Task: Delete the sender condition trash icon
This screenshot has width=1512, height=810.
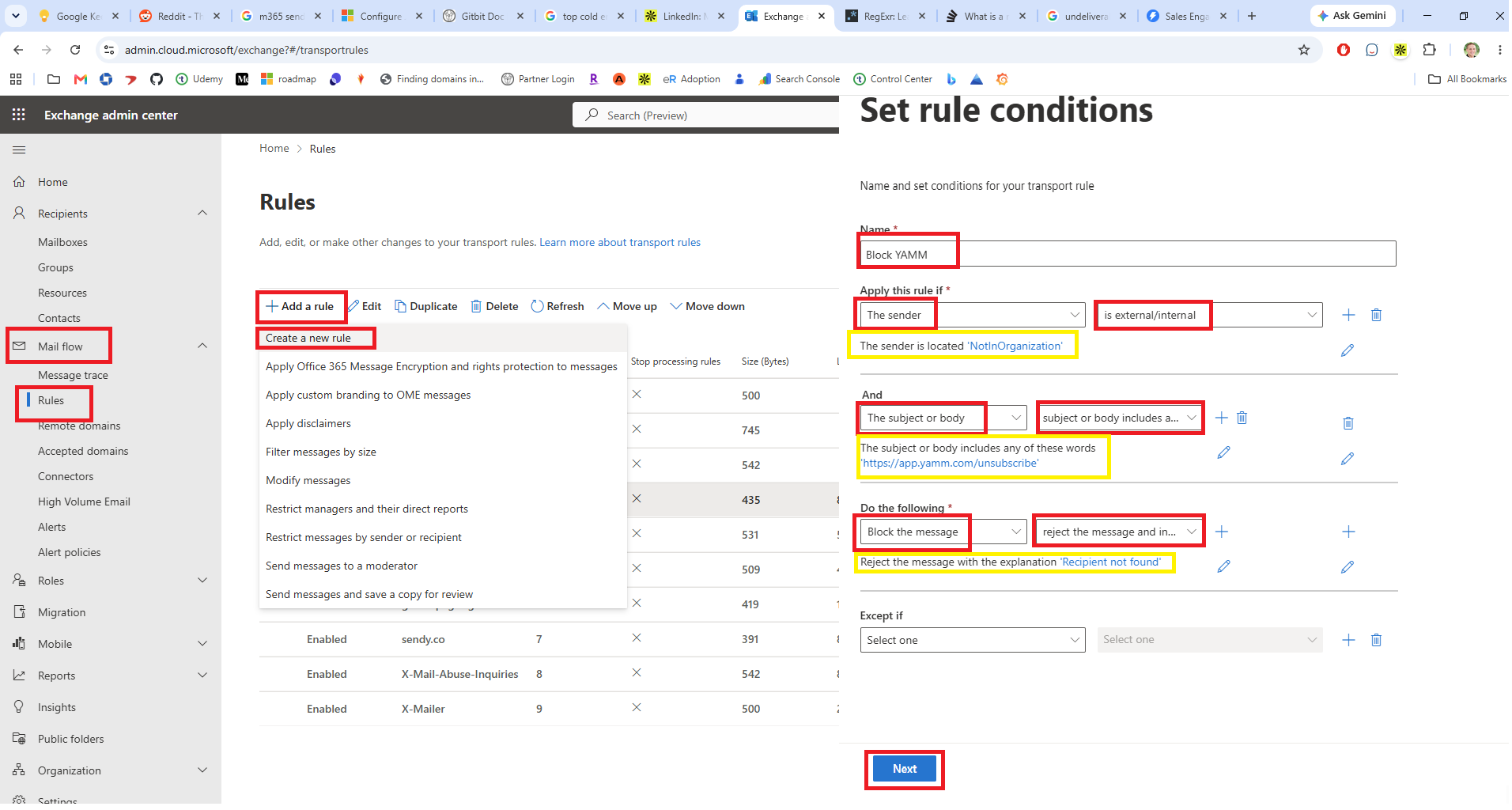Action: 1376,315
